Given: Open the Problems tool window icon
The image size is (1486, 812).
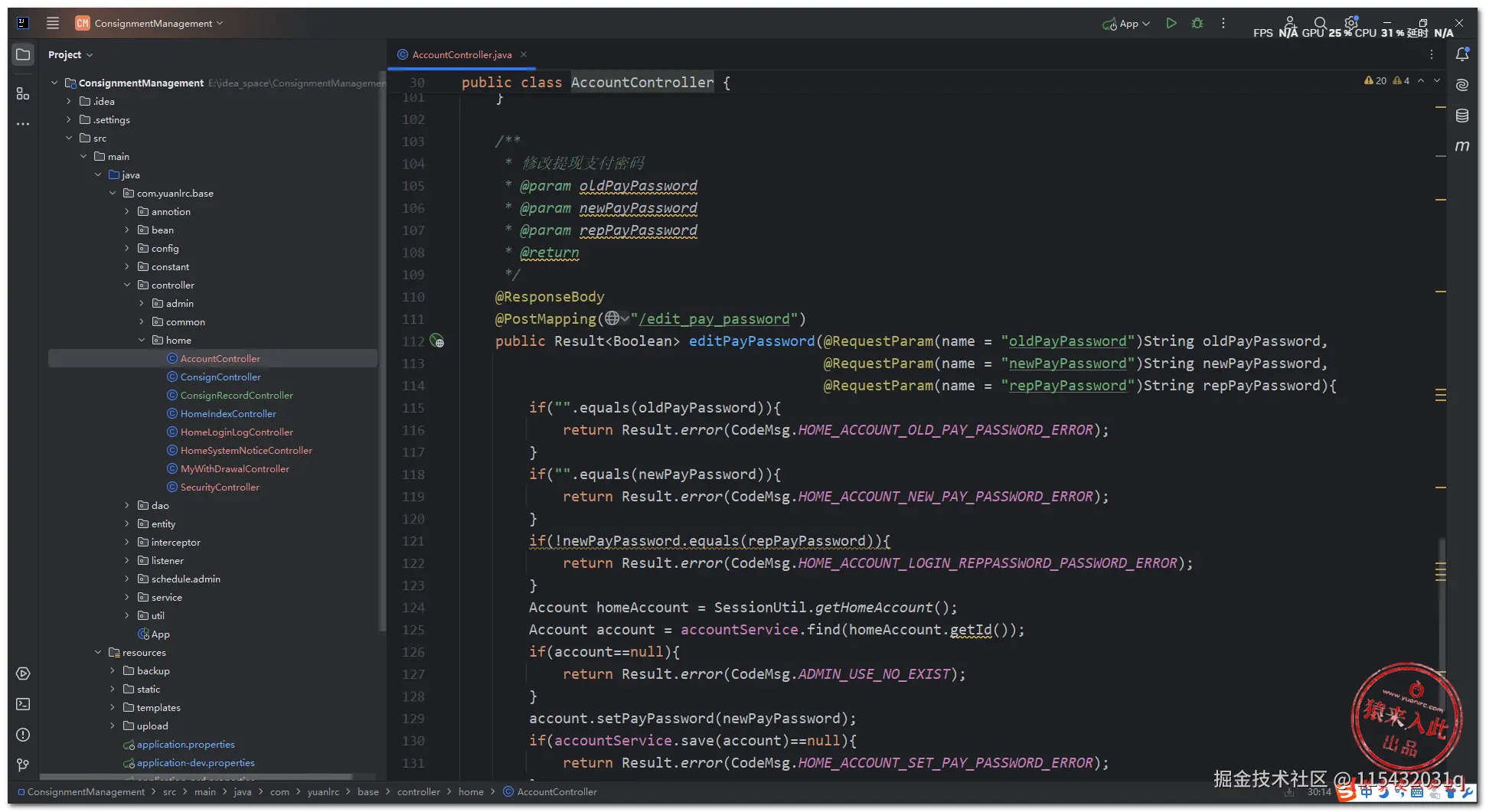Looking at the screenshot, I should (x=23, y=735).
